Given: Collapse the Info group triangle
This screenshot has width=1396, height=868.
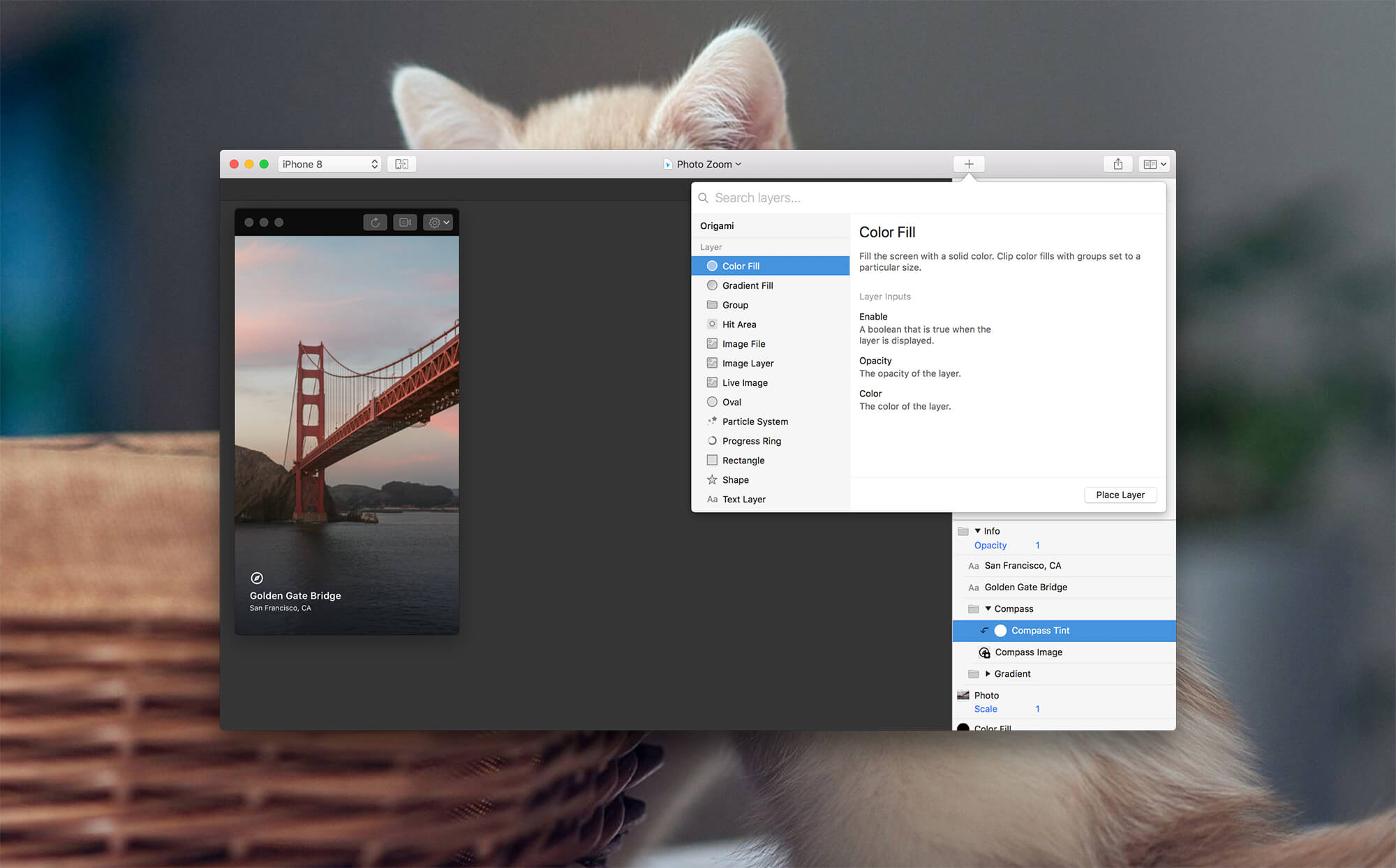Looking at the screenshot, I should pyautogui.click(x=978, y=531).
